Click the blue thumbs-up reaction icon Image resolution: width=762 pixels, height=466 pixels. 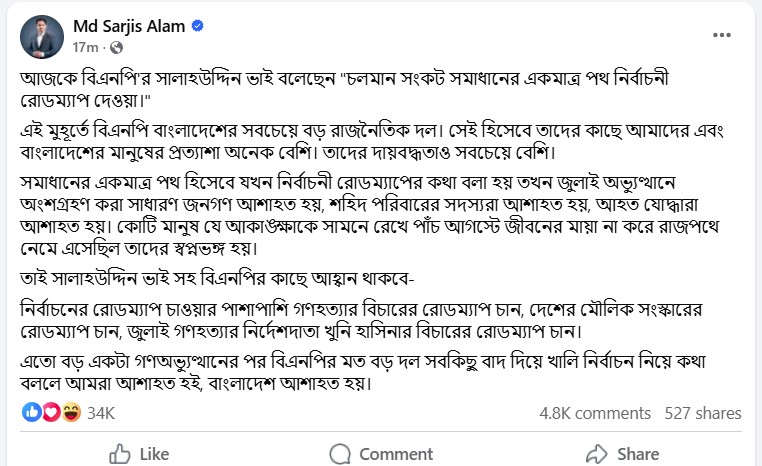(32, 412)
